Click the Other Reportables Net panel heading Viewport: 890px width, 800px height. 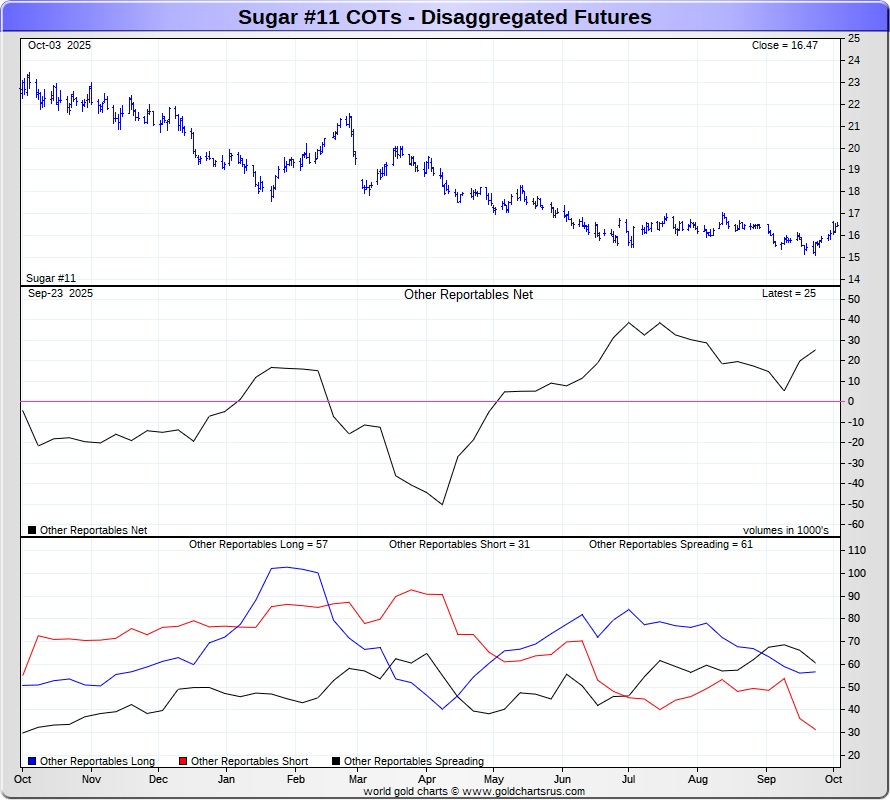pyautogui.click(x=468, y=295)
